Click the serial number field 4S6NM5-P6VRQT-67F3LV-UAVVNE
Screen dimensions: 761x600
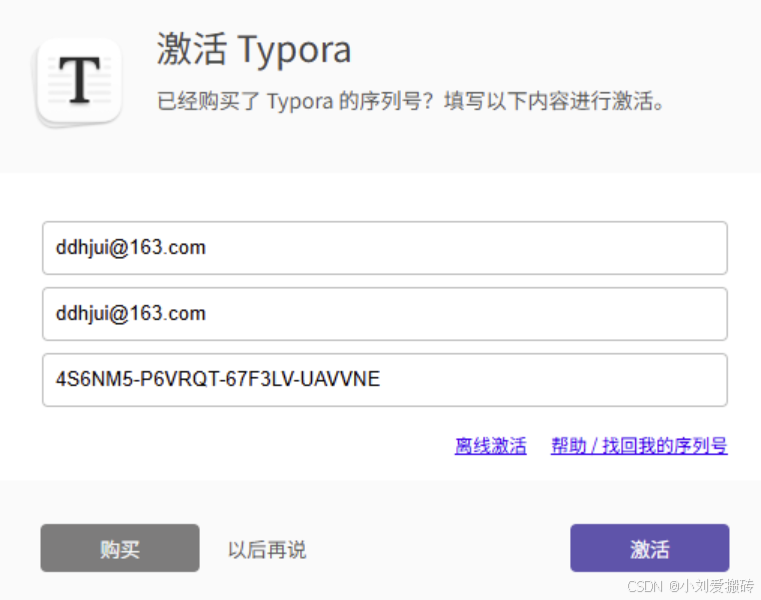[384, 380]
